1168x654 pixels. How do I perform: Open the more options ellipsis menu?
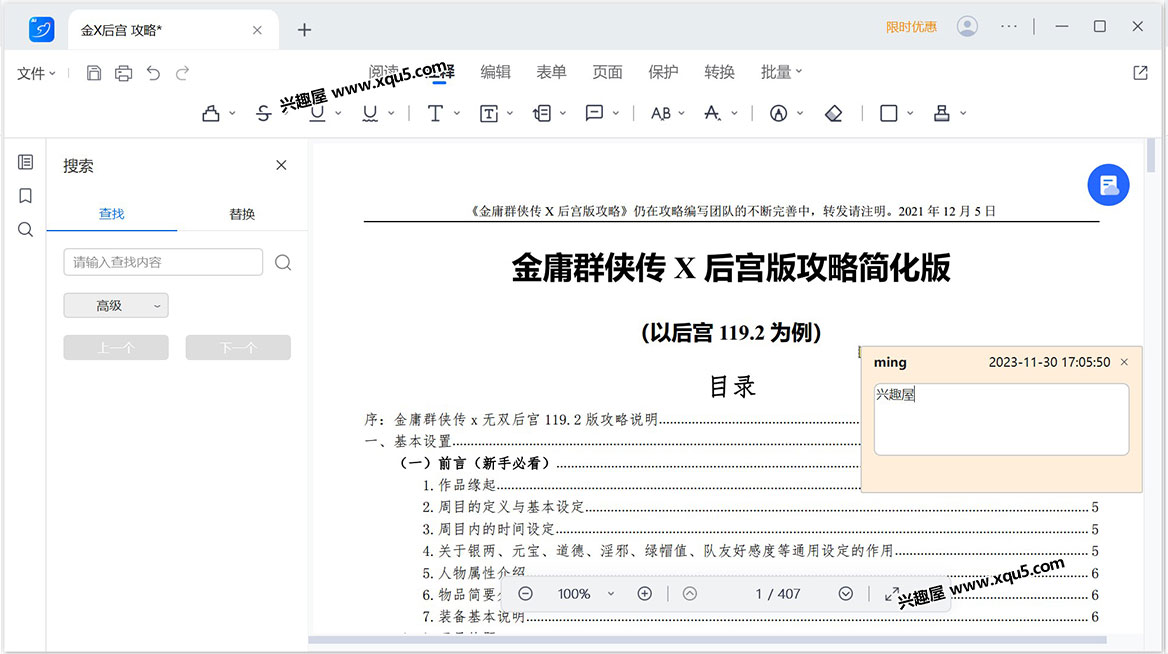click(1009, 26)
